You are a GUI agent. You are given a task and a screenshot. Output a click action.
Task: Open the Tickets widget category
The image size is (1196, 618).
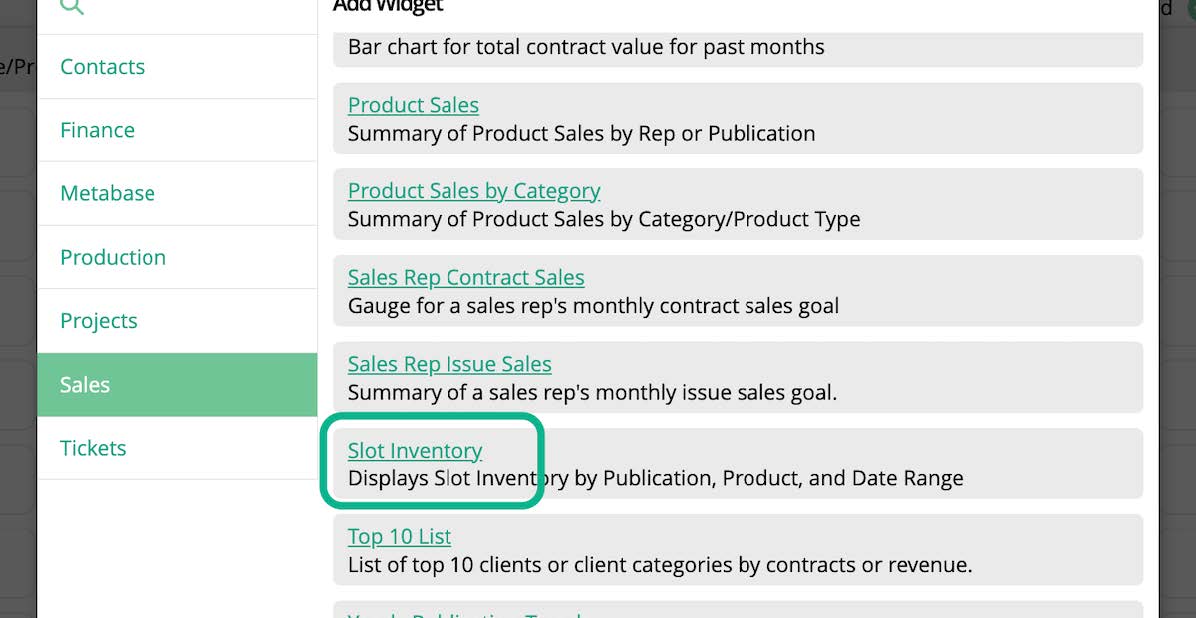coord(93,448)
